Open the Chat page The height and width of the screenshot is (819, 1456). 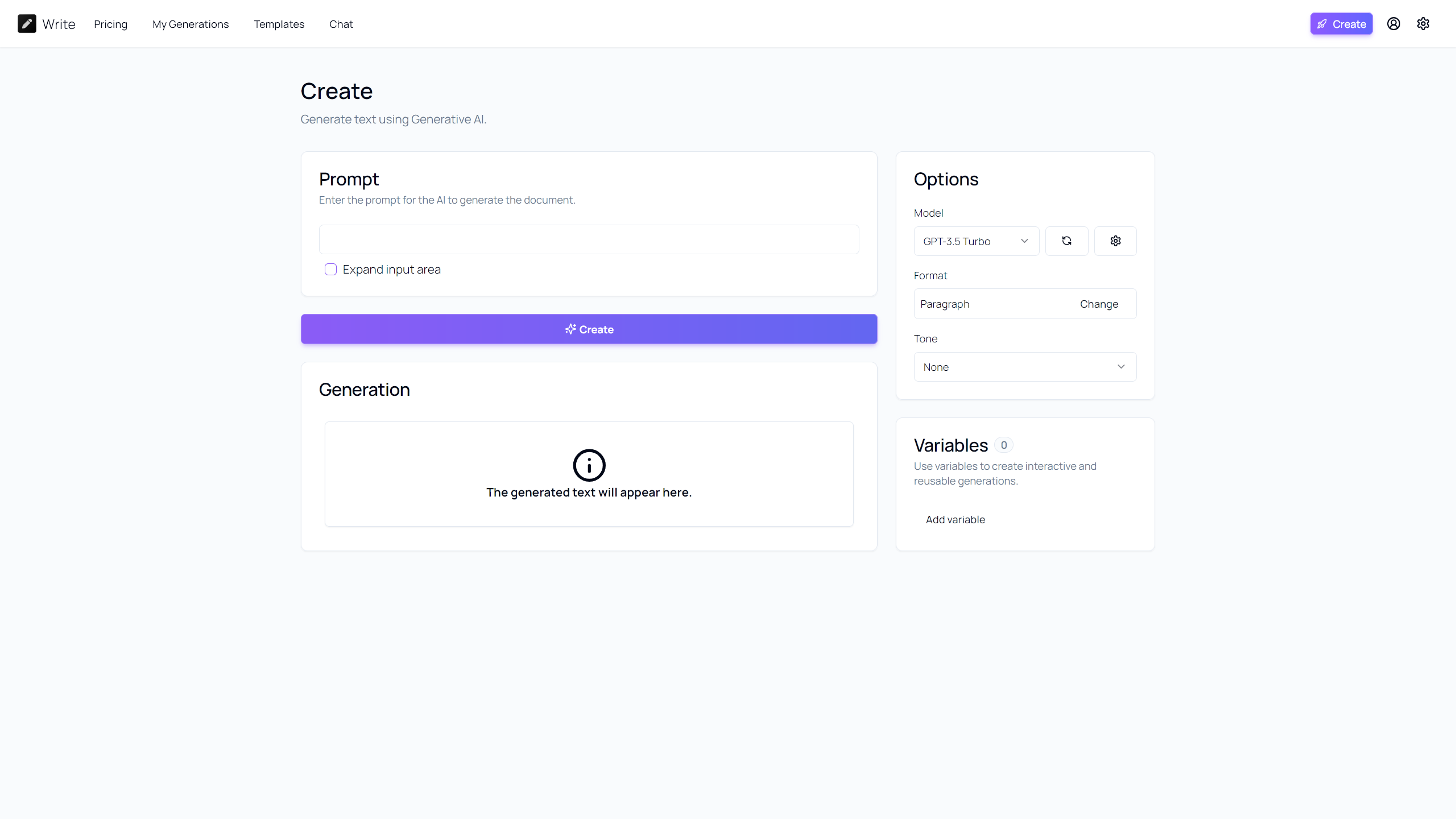click(x=341, y=24)
